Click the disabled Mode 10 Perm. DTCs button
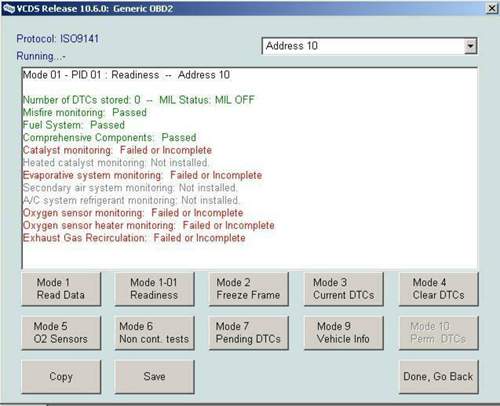 click(x=439, y=333)
